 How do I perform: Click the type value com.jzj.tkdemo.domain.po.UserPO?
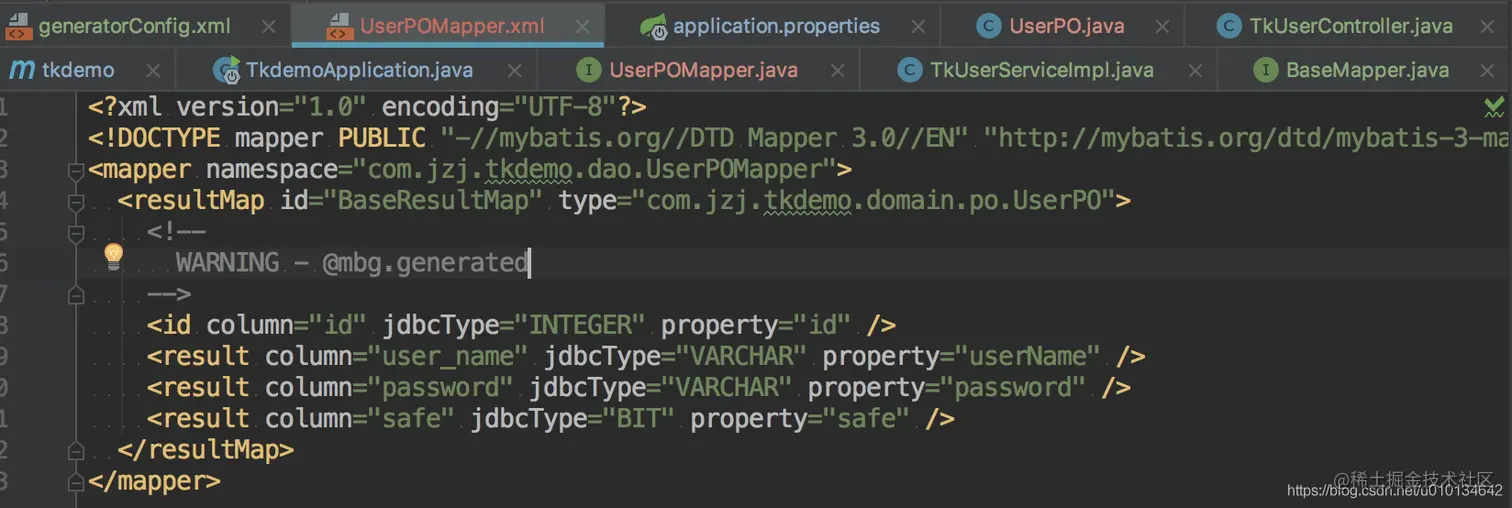(x=873, y=200)
